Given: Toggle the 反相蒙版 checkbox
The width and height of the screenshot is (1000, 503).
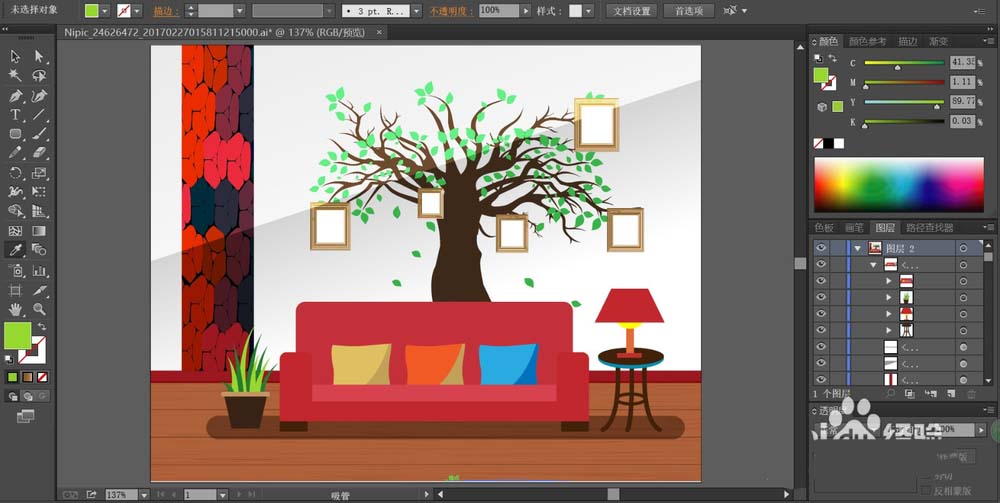Looking at the screenshot, I should 927,490.
